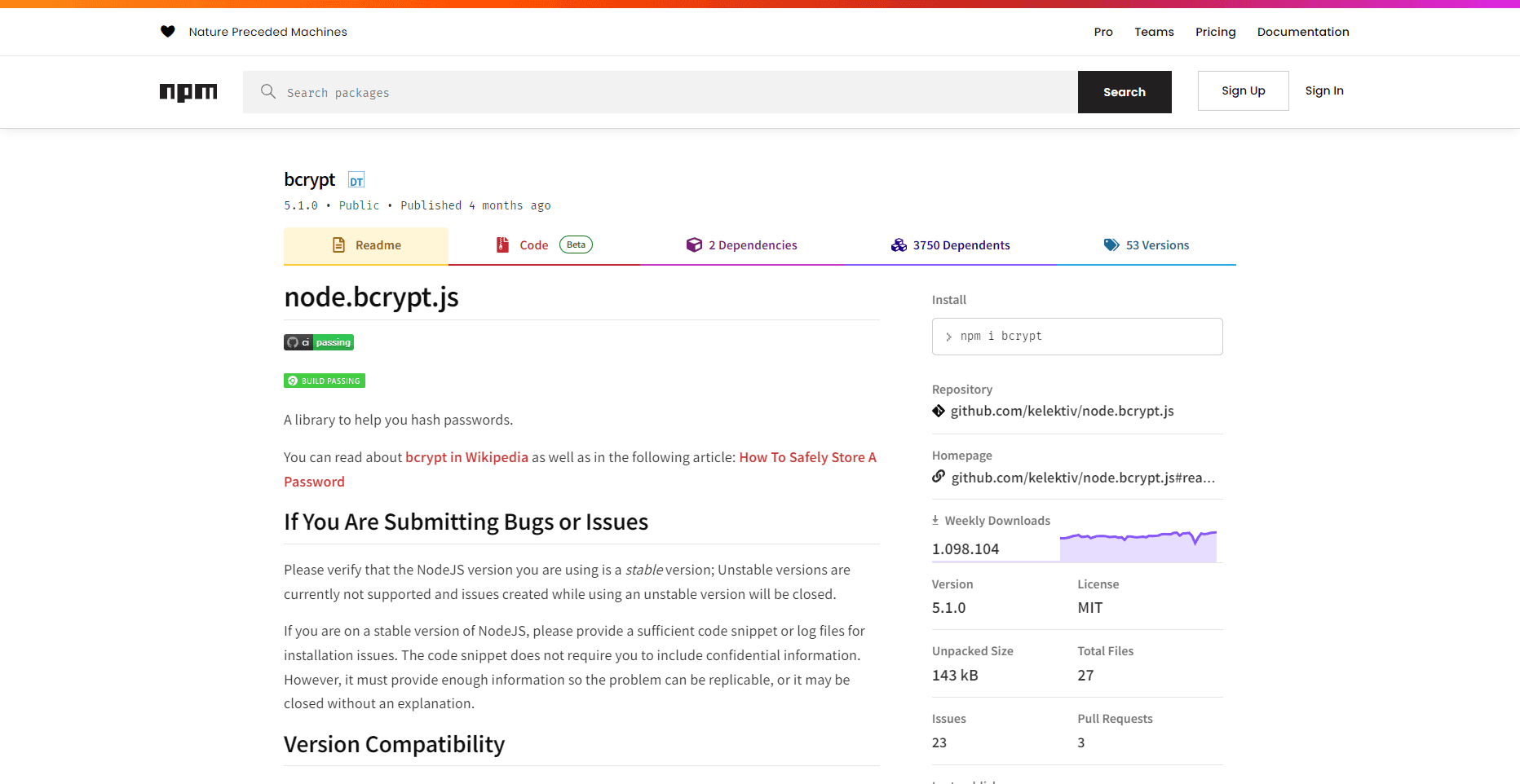Screen dimensions: 1520x784
Task: Open the 2 Dependencies tab
Action: [x=741, y=245]
